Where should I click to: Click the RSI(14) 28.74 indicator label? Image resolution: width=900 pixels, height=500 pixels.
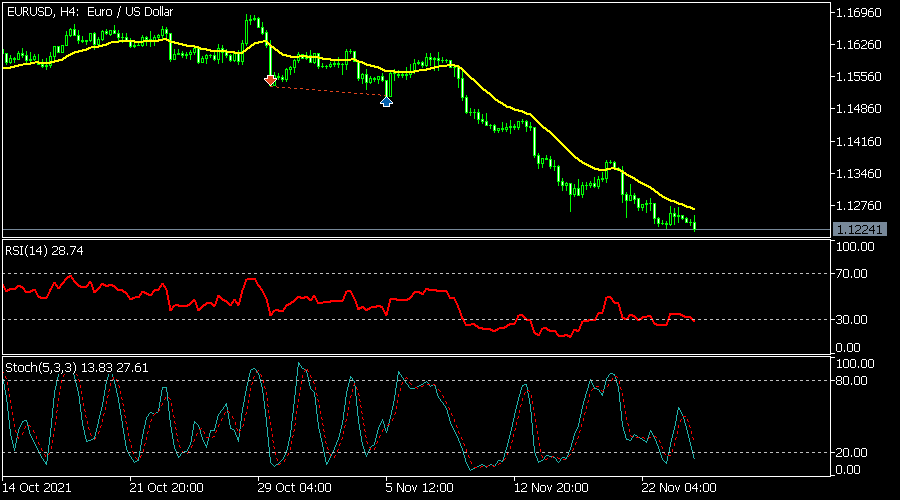pyautogui.click(x=44, y=251)
